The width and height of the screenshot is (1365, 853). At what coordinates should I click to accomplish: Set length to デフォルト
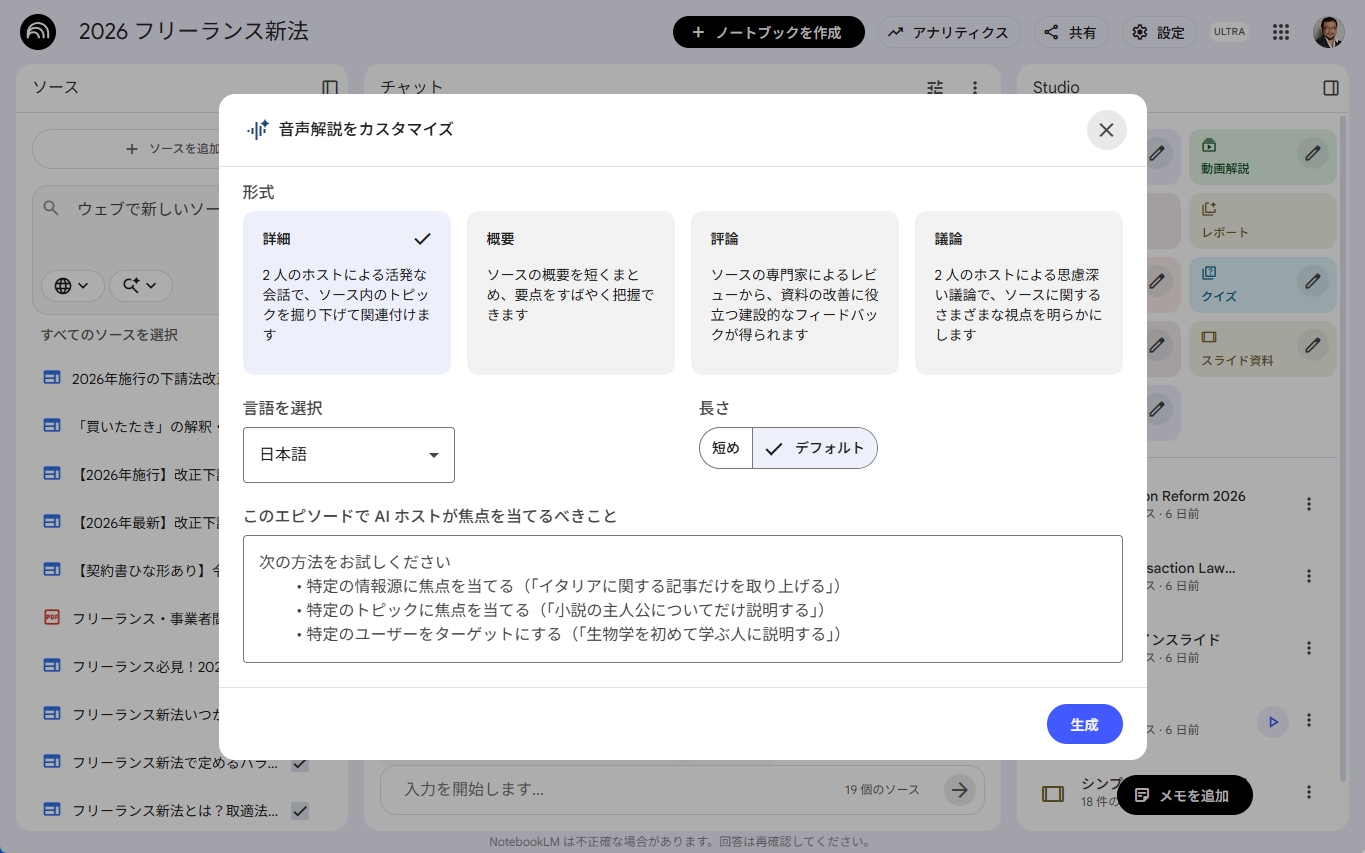(x=815, y=448)
